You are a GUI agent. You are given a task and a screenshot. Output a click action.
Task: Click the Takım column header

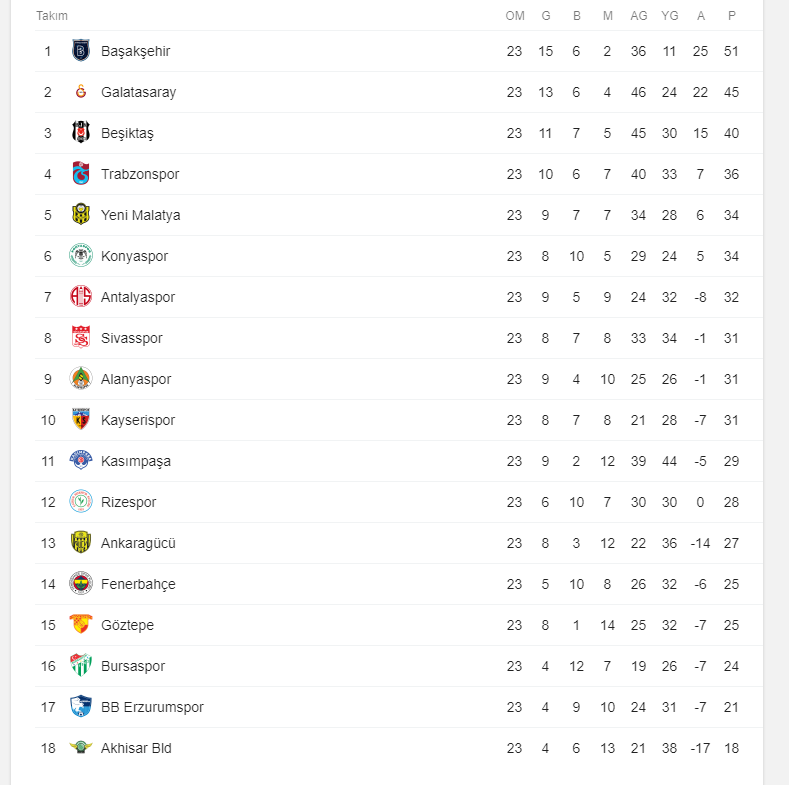pyautogui.click(x=52, y=16)
